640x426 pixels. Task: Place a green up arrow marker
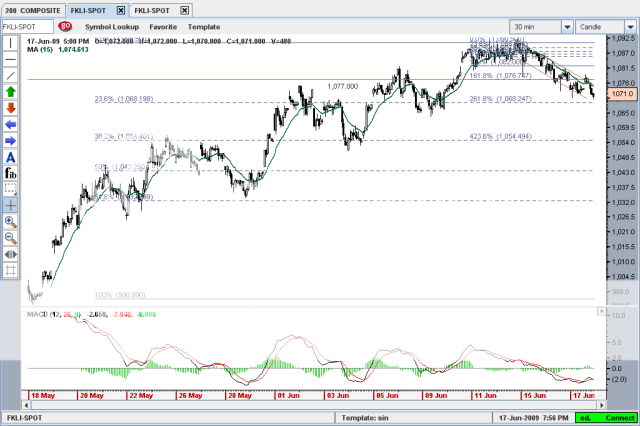click(10, 92)
